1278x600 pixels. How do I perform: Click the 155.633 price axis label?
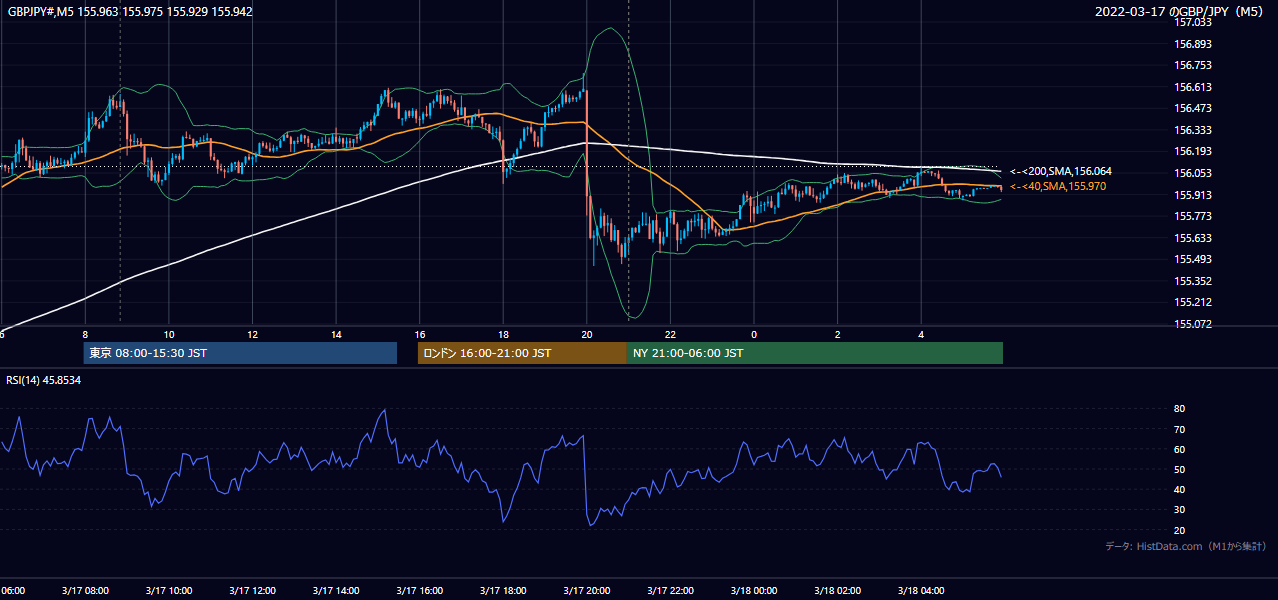(1193, 238)
